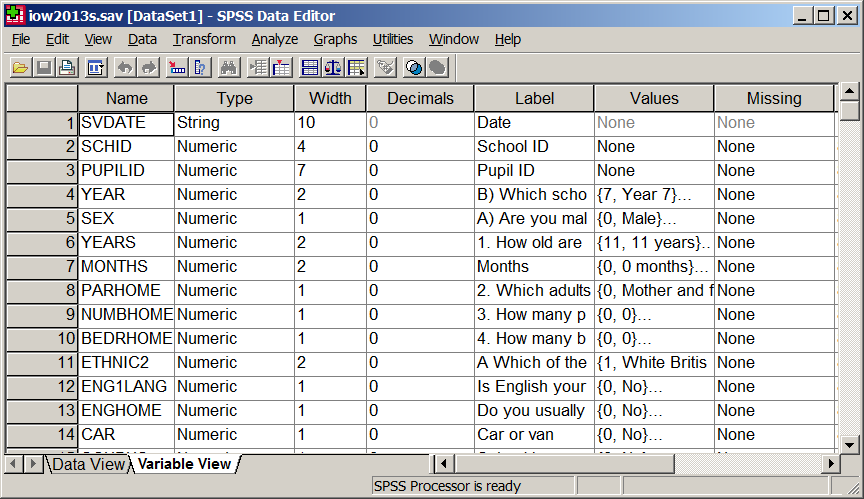Click the Missing column header
This screenshot has height=499, width=864.
(774, 98)
